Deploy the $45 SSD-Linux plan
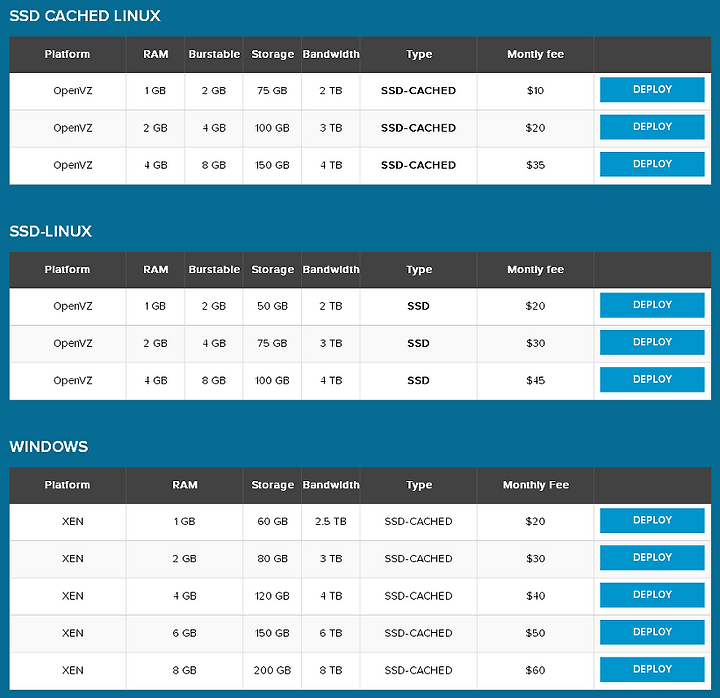The image size is (720, 698). click(652, 379)
